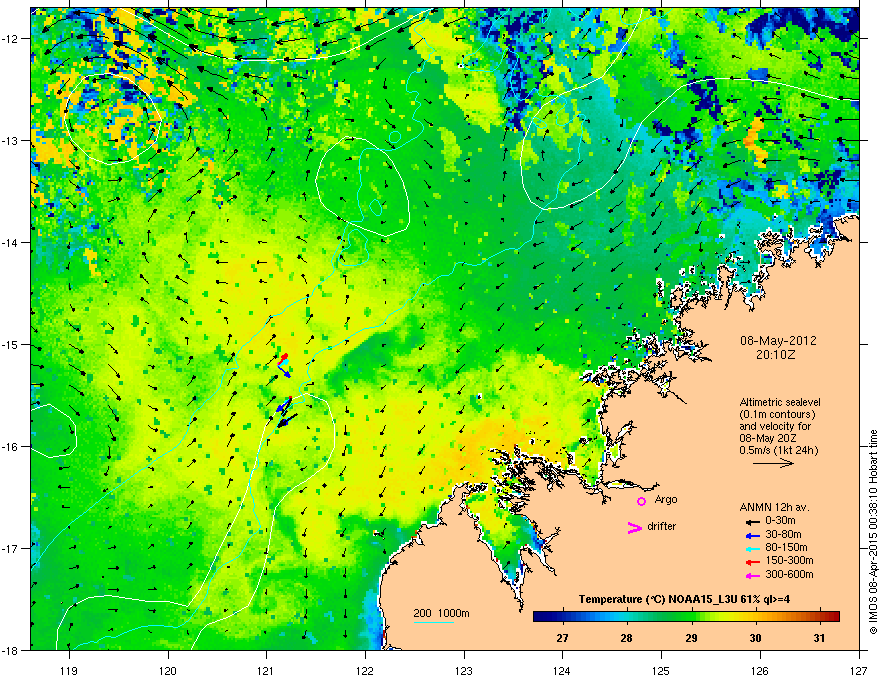Click the blue 30-80m arrow legend icon

[x=753, y=536]
